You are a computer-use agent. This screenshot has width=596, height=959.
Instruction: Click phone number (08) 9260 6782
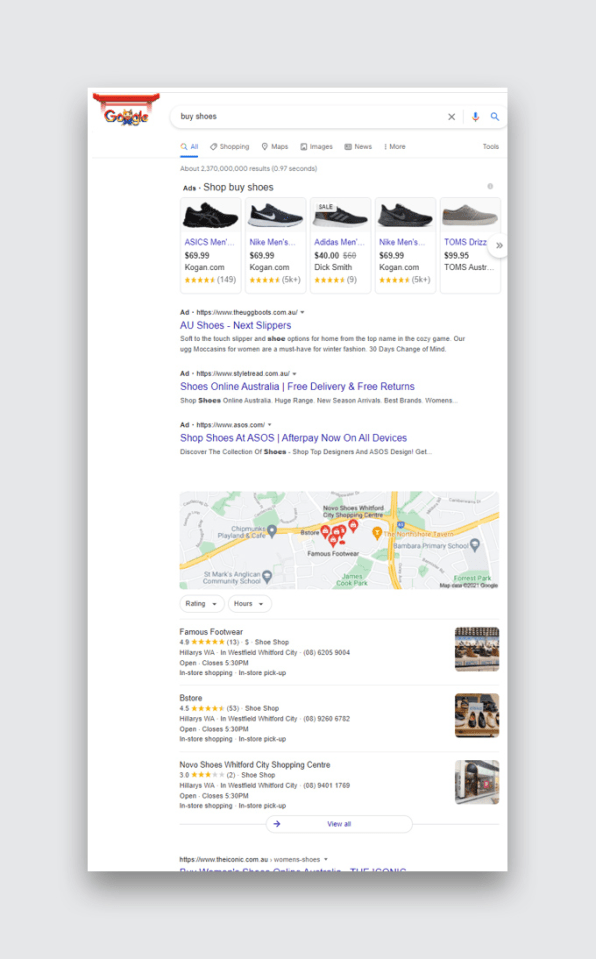click(327, 719)
